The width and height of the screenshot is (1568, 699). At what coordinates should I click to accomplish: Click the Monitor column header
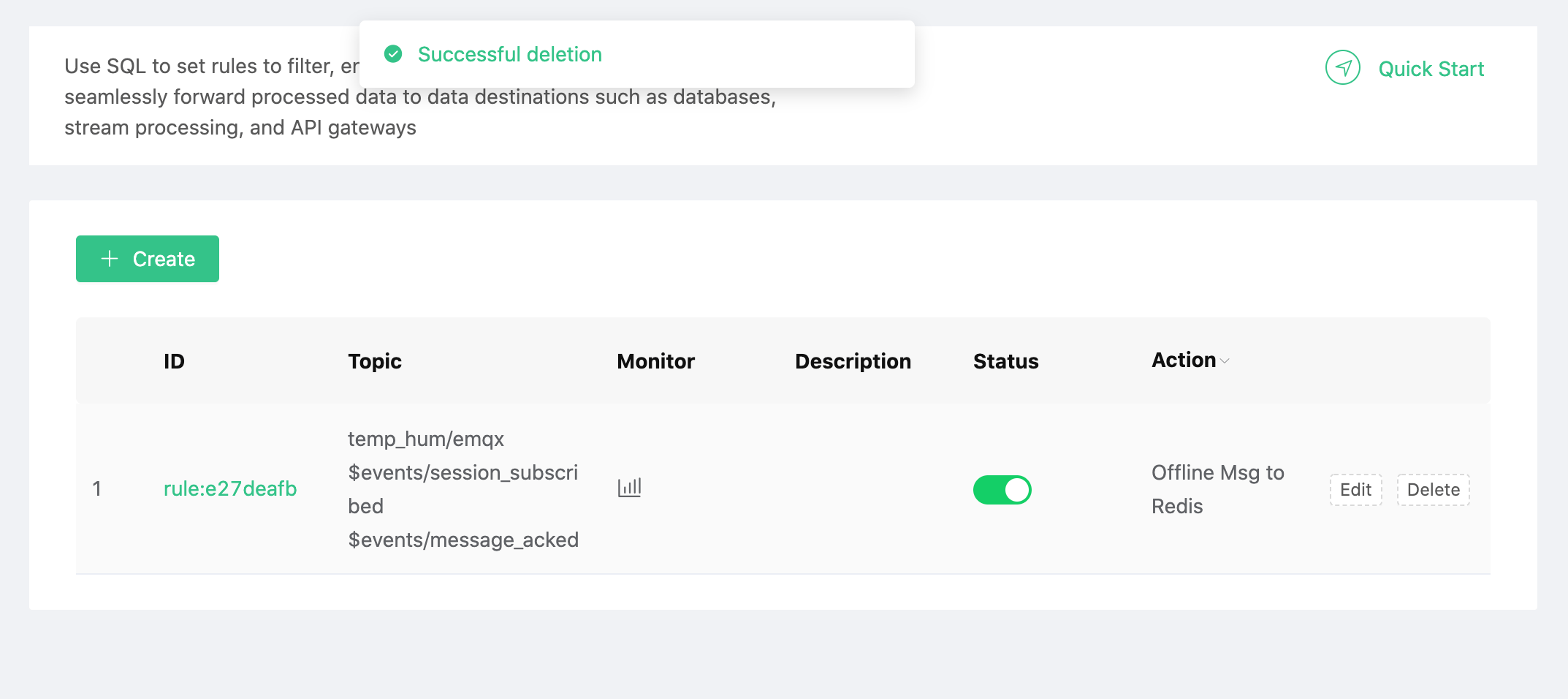655,361
